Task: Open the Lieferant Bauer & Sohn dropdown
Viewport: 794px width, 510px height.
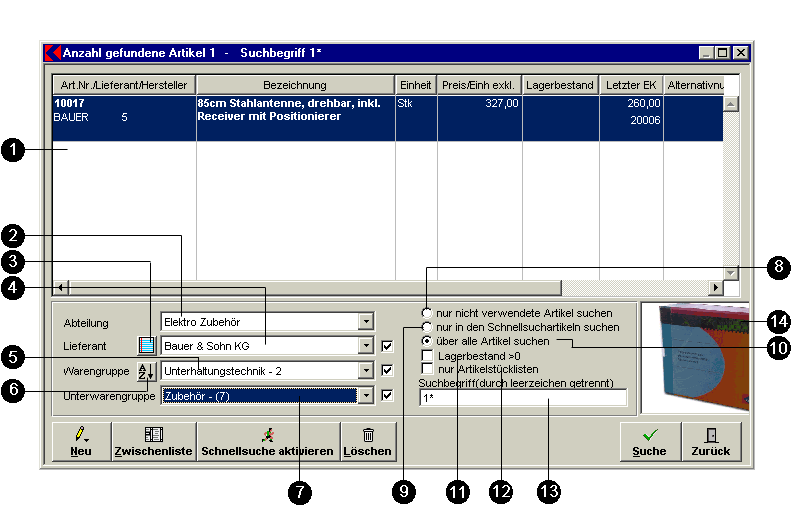Action: point(366,346)
